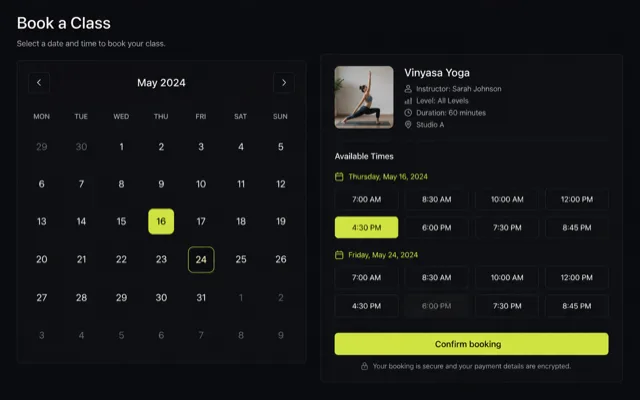Image resolution: width=640 pixels, height=400 pixels.
Task: Select May 16 on the calendar
Action: [161, 221]
